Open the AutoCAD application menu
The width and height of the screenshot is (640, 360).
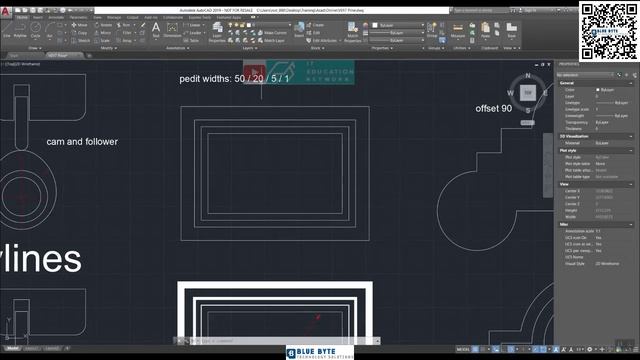click(5, 11)
